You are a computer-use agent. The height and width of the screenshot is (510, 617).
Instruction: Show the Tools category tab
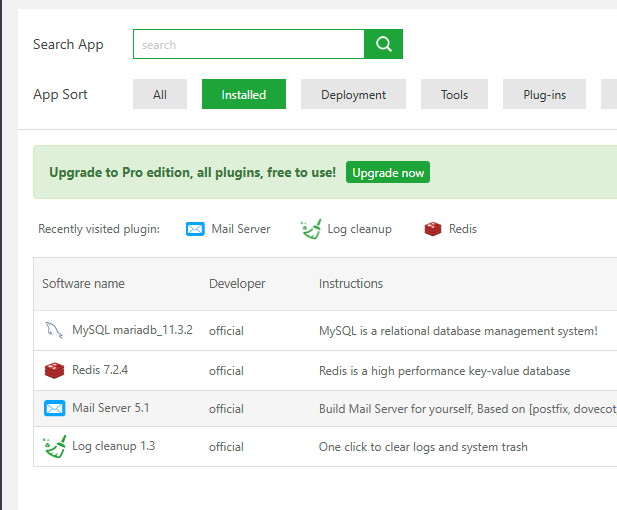(x=454, y=95)
